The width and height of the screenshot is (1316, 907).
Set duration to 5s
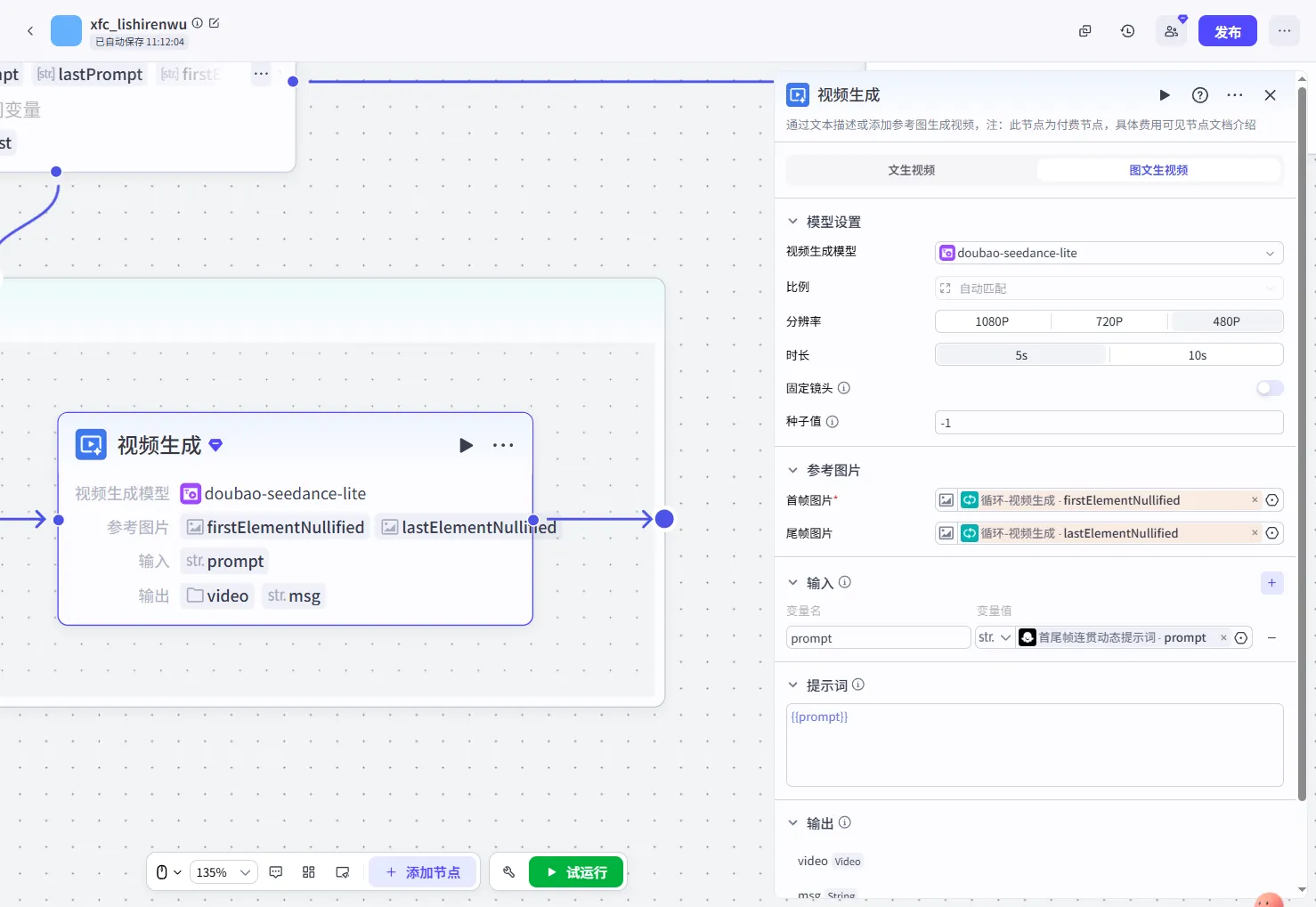(x=1021, y=355)
